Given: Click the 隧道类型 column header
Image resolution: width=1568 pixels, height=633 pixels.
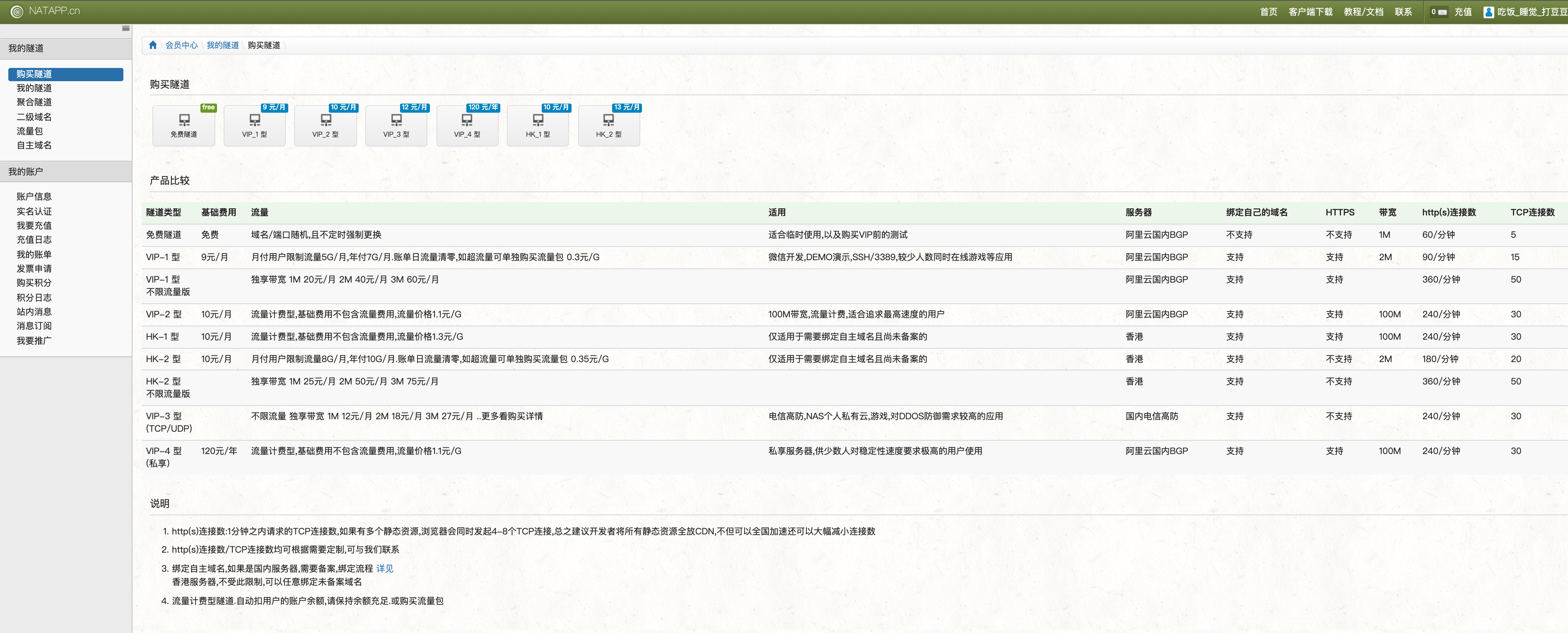Looking at the screenshot, I should (x=164, y=213).
